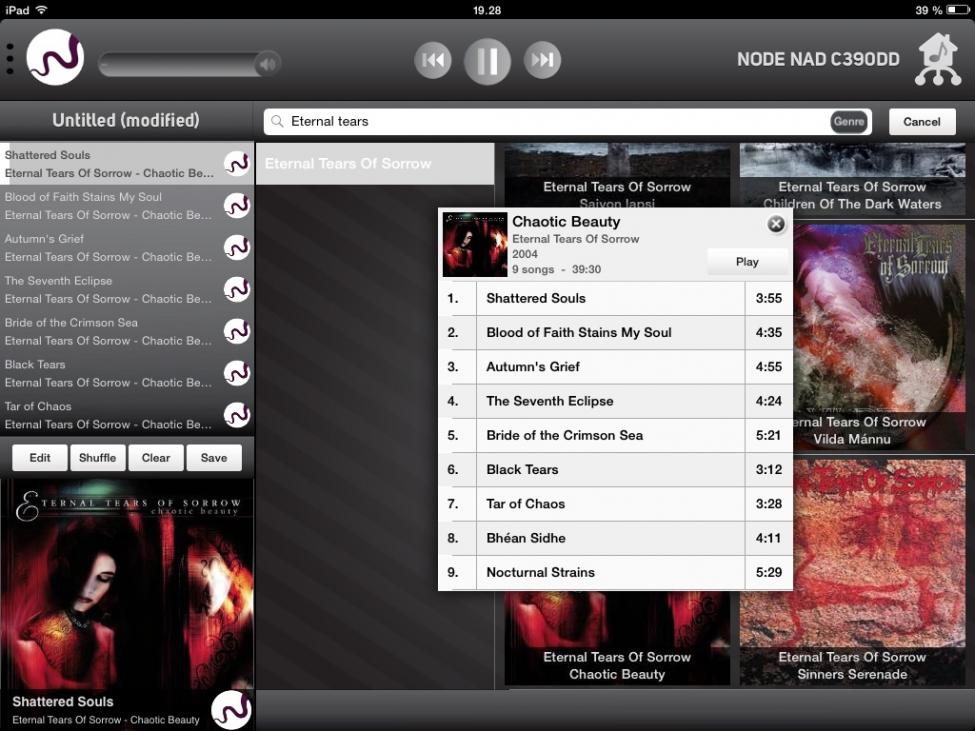Tap source icon beside queue Seventh Eclipse

coord(237,290)
